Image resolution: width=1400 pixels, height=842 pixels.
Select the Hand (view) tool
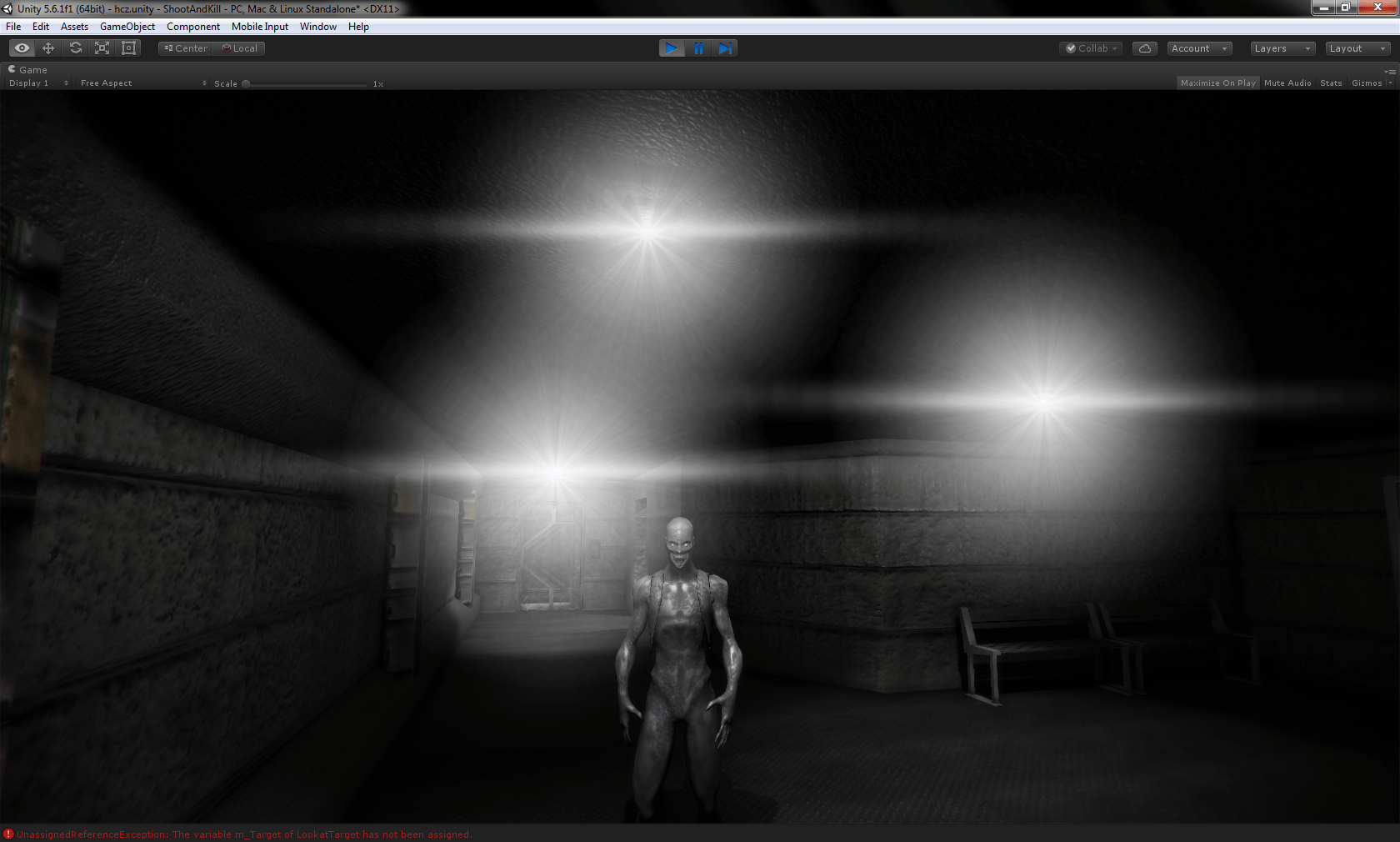pyautogui.click(x=22, y=48)
